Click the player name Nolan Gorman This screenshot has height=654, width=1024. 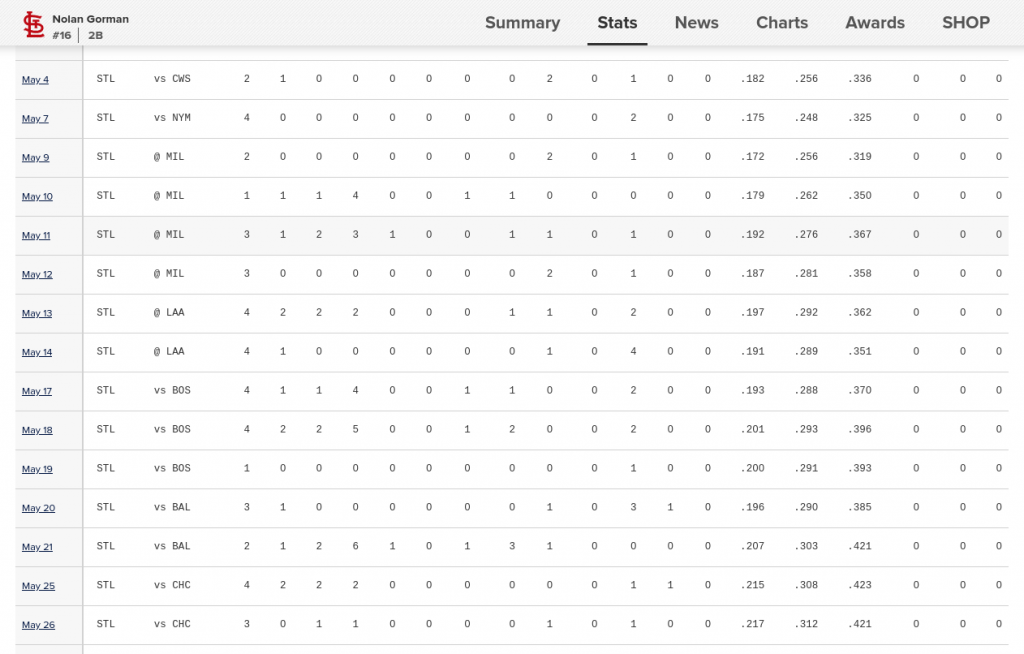point(90,17)
